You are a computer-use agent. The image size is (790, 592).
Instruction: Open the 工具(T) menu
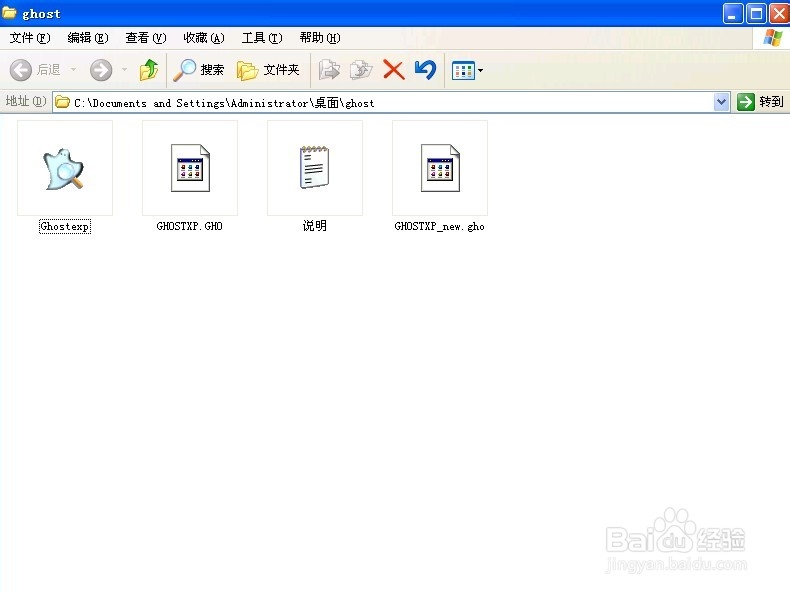(262, 38)
